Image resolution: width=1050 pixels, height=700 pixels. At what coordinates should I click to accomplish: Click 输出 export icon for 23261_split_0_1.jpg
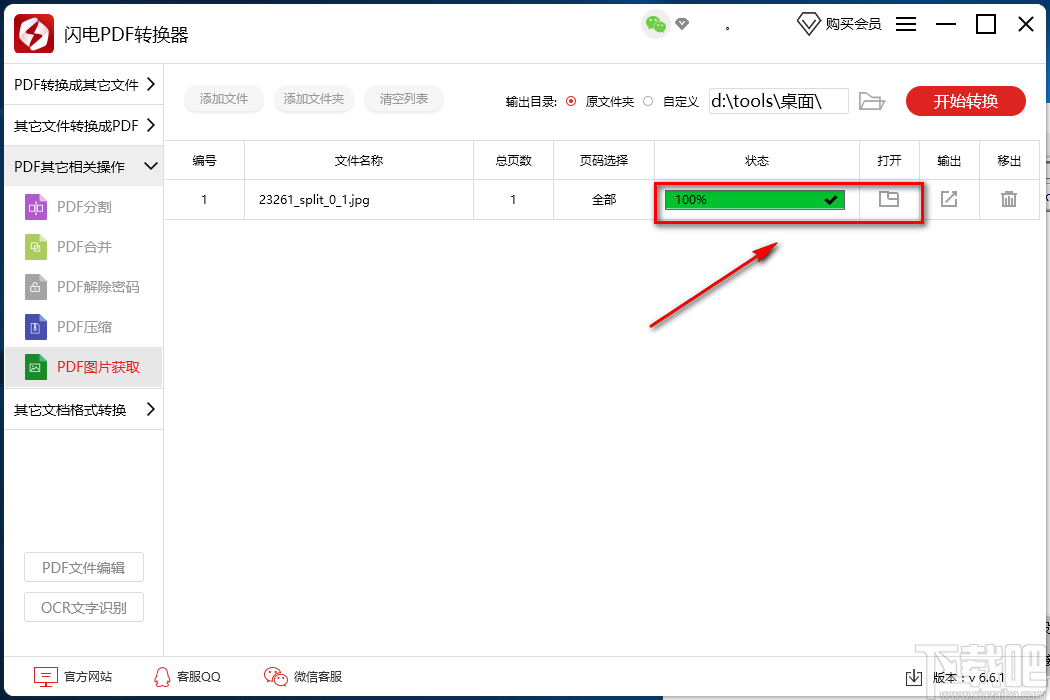pos(949,199)
